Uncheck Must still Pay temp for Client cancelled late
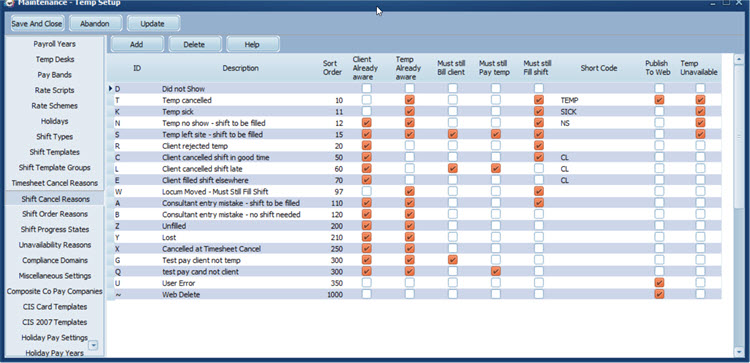This screenshot has width=750, height=363. pos(496,168)
